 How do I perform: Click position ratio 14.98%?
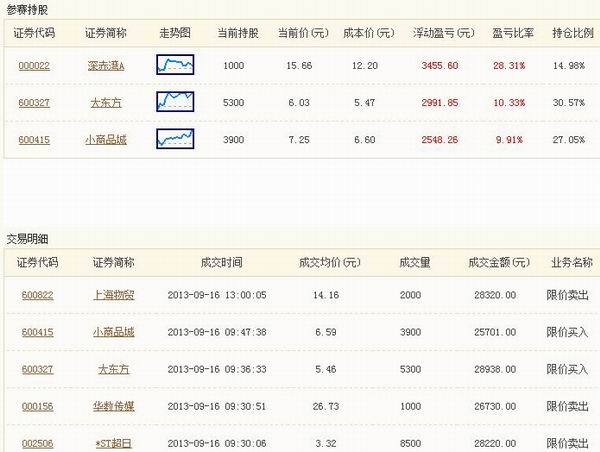pos(569,66)
